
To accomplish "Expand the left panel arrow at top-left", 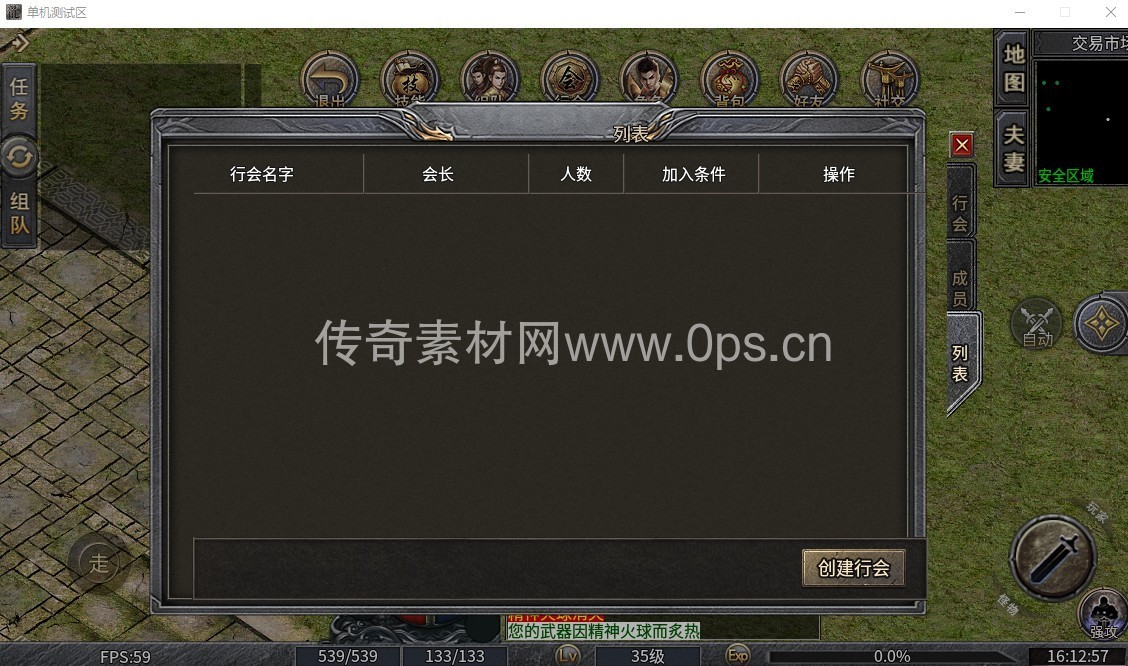I will coord(19,42).
